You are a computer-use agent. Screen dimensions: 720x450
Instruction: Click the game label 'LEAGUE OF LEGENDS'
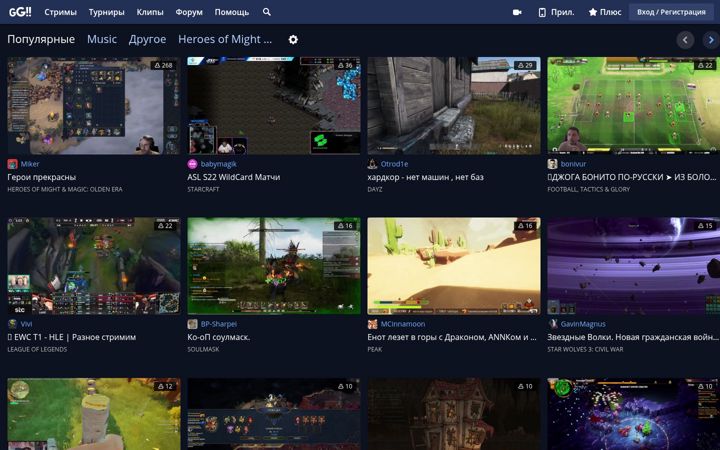pos(37,349)
